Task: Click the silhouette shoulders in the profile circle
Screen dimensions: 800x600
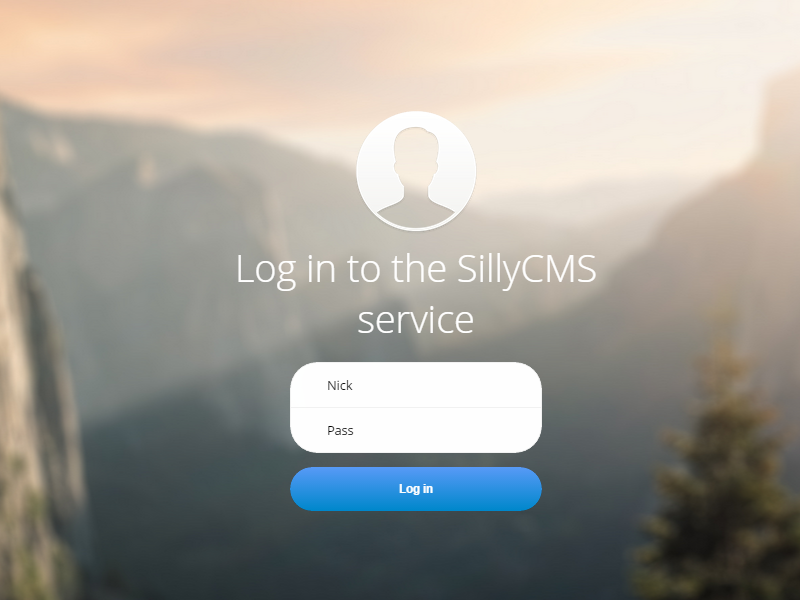Action: pos(416,209)
